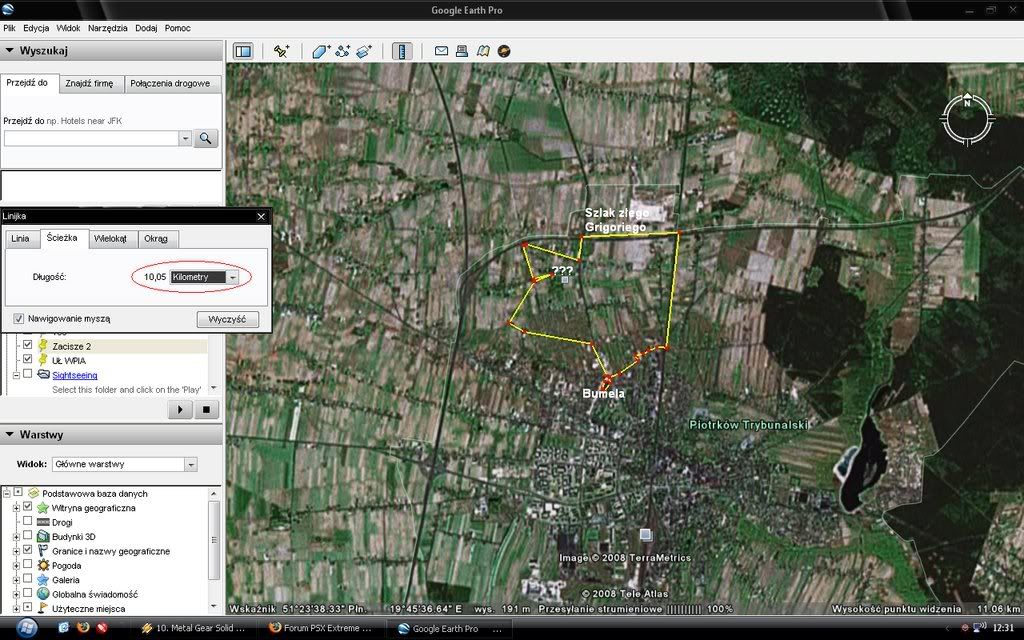Viewport: 1024px width, 640px height.
Task: Play the tour with the play button
Action: coord(180,409)
